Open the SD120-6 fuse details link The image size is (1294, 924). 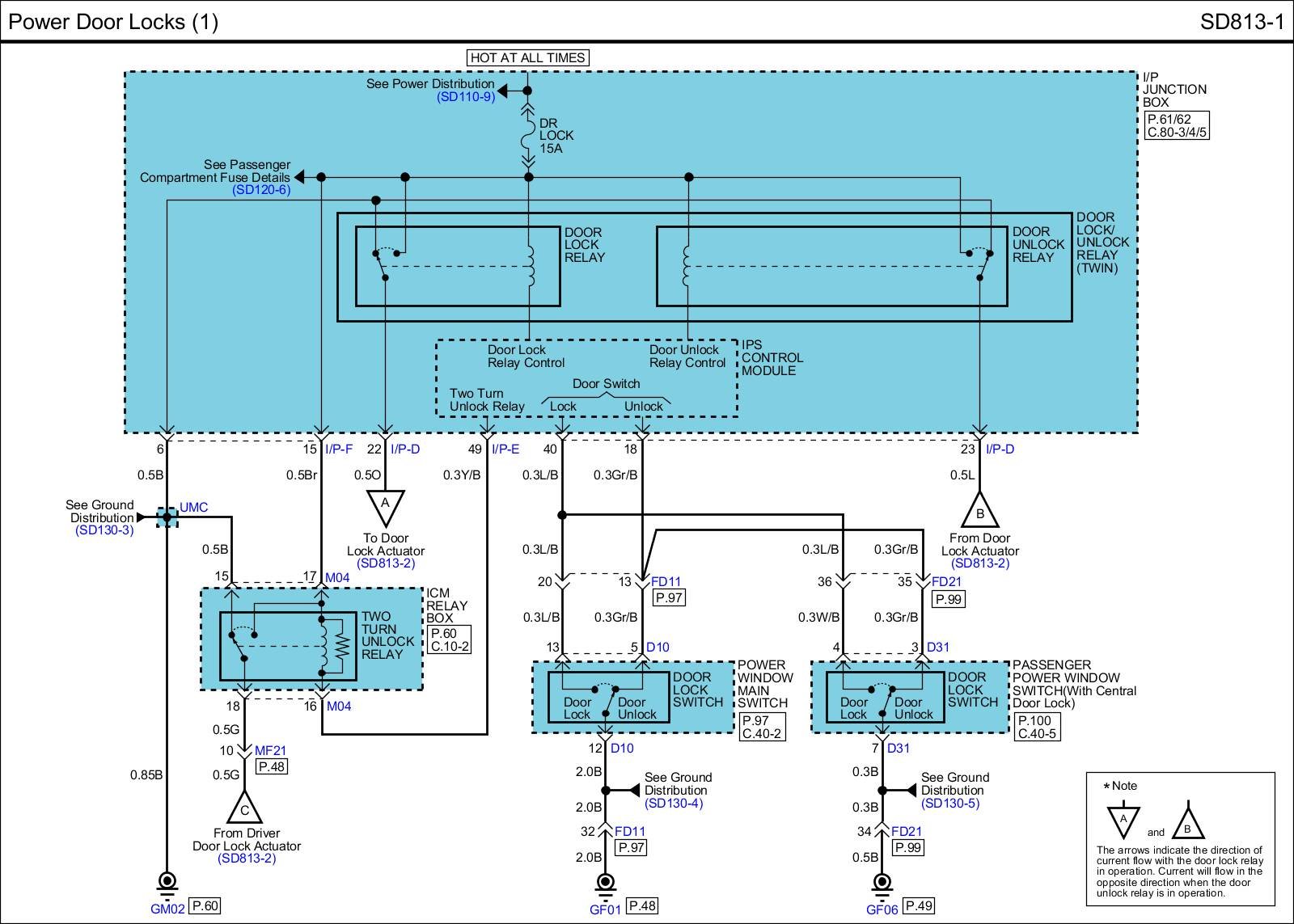pos(261,190)
